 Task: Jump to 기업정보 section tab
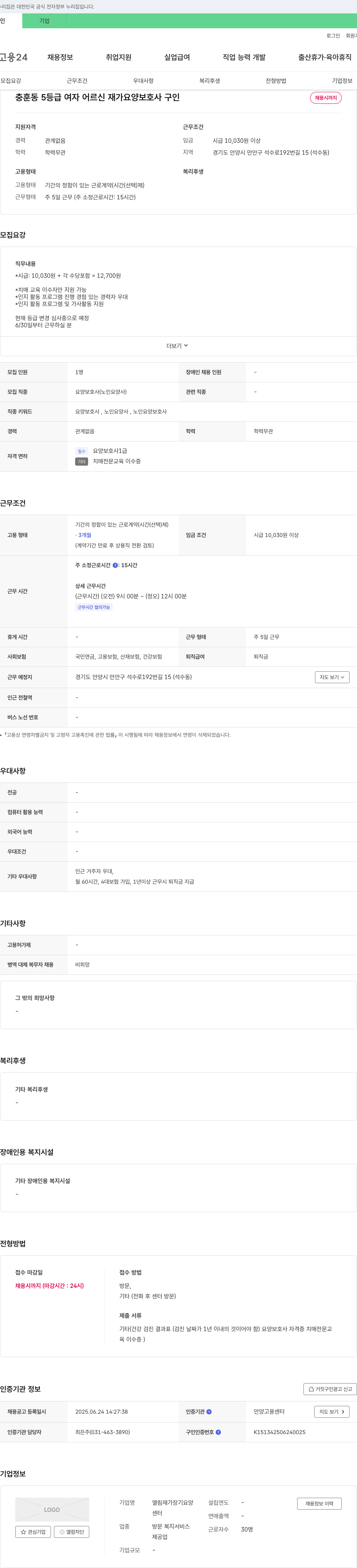tap(342, 81)
